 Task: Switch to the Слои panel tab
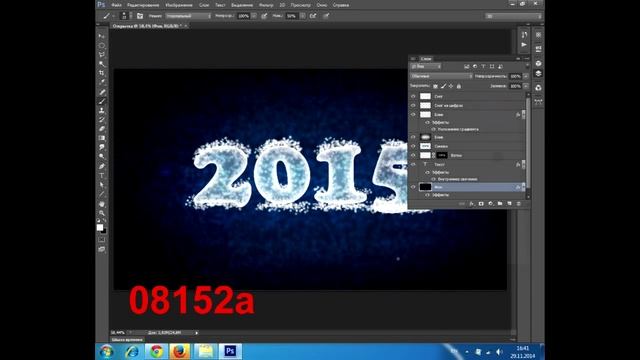point(426,59)
